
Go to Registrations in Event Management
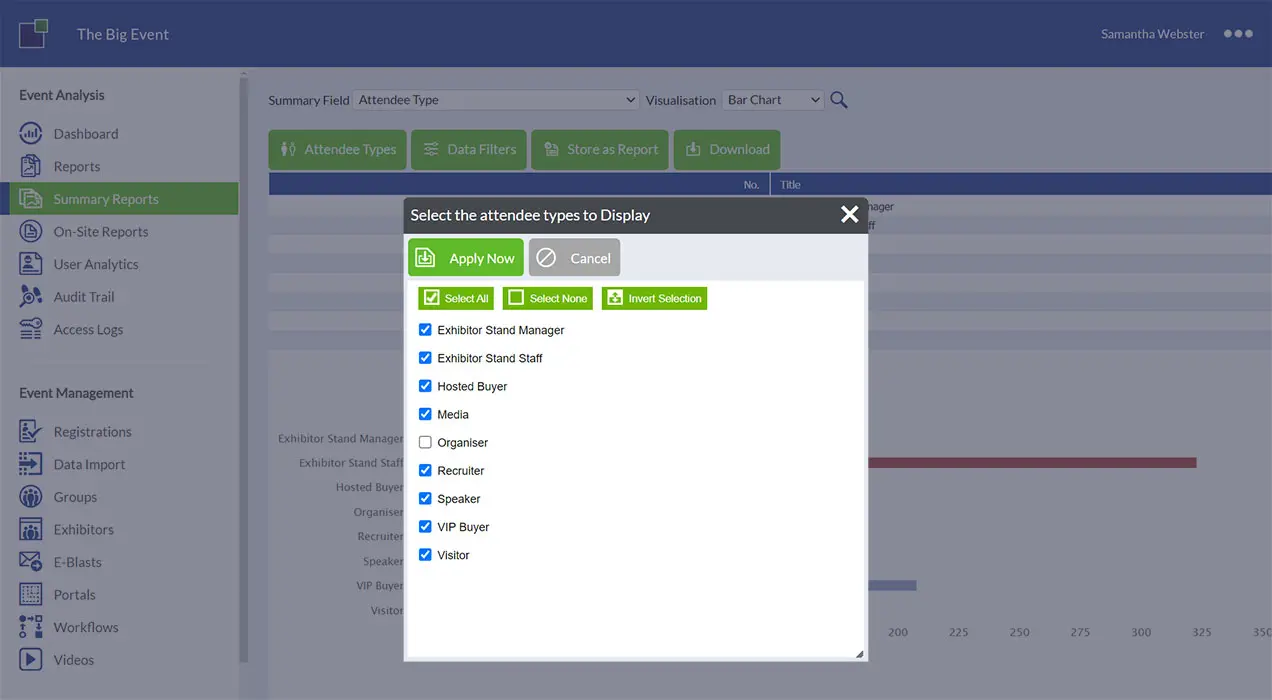click(92, 432)
